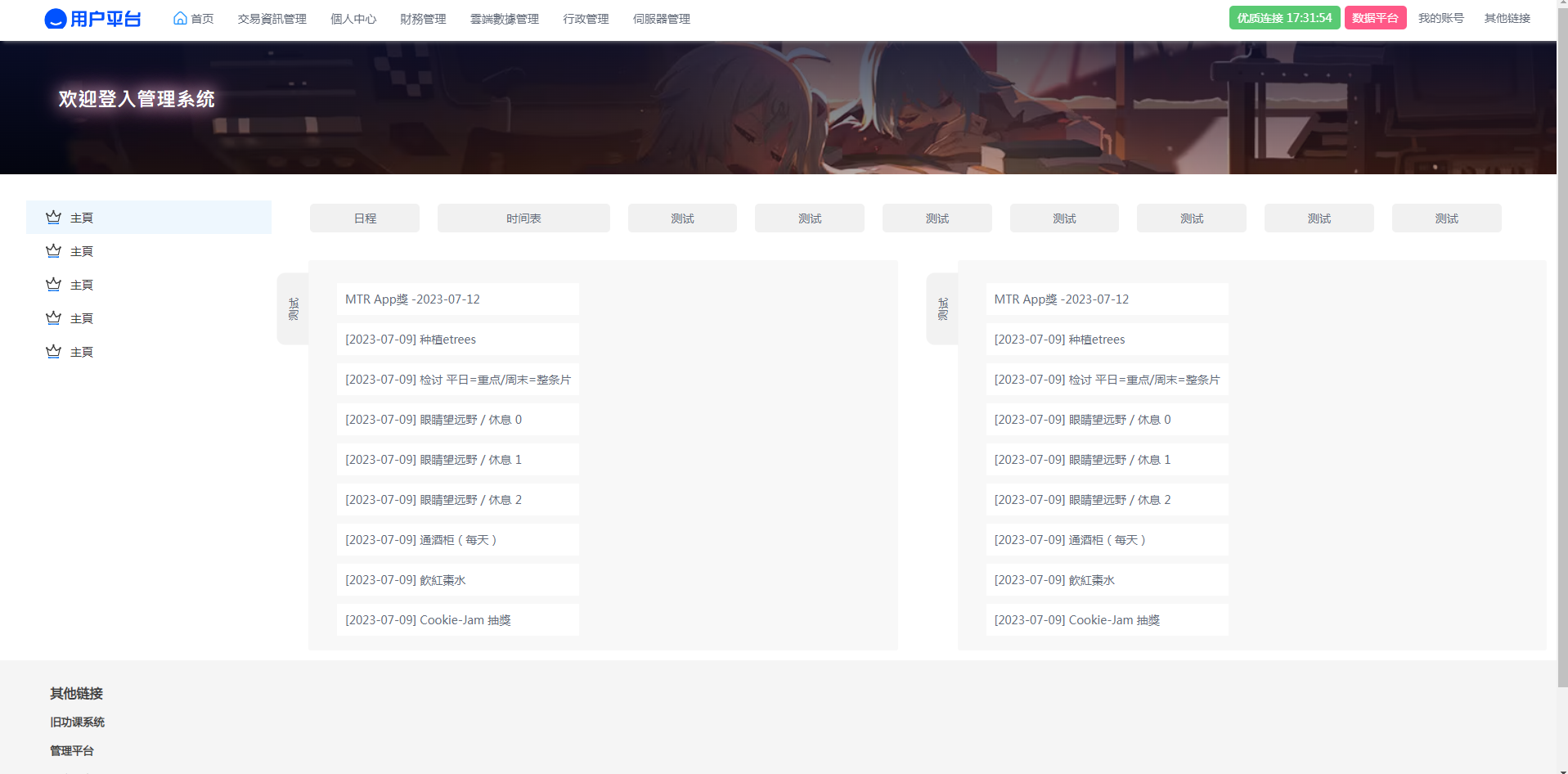Image resolution: width=1568 pixels, height=774 pixels.
Task: Click the crown icon of the last 主頁 sidebar item
Action: tap(54, 352)
